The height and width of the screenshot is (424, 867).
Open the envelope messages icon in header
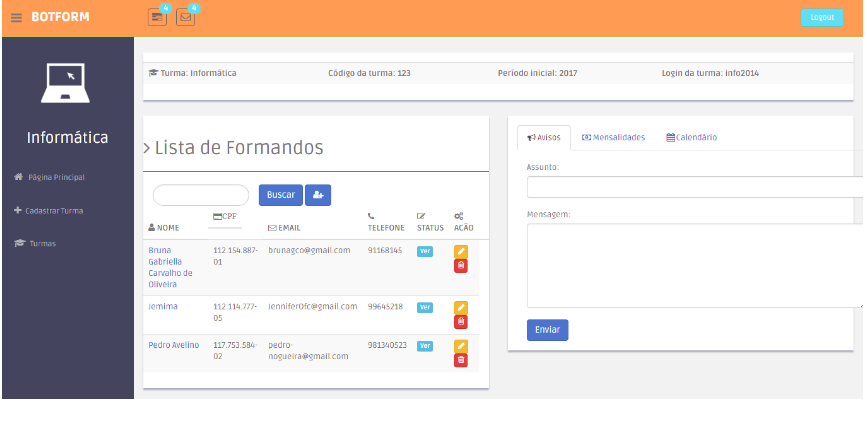[185, 17]
